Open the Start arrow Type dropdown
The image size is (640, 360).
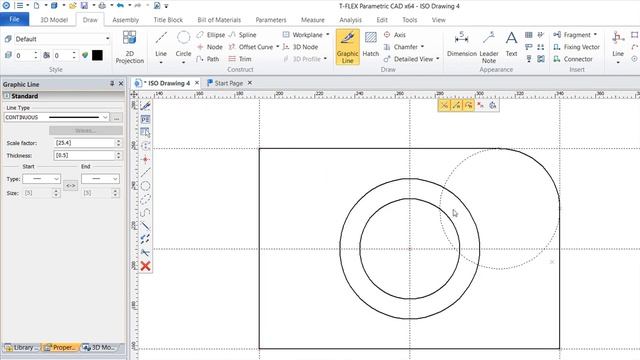tap(56, 179)
